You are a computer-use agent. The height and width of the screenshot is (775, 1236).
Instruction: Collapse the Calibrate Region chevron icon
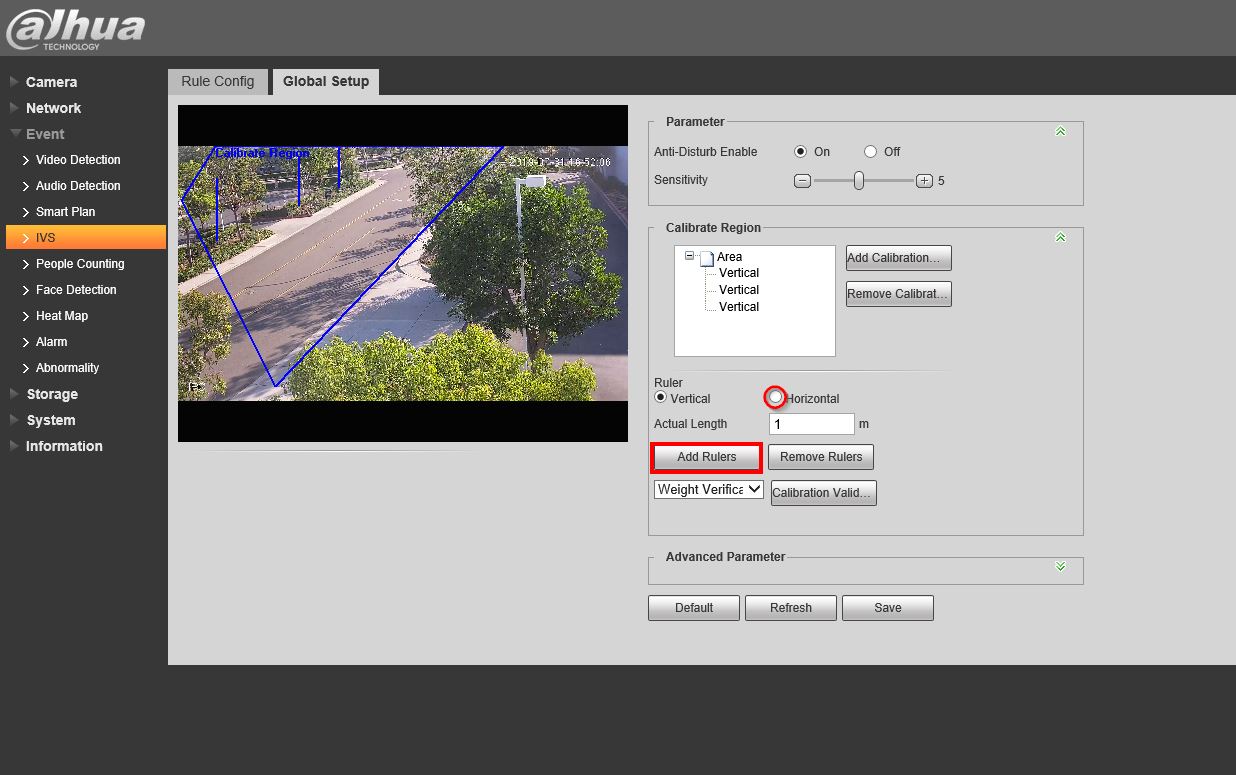click(1060, 238)
